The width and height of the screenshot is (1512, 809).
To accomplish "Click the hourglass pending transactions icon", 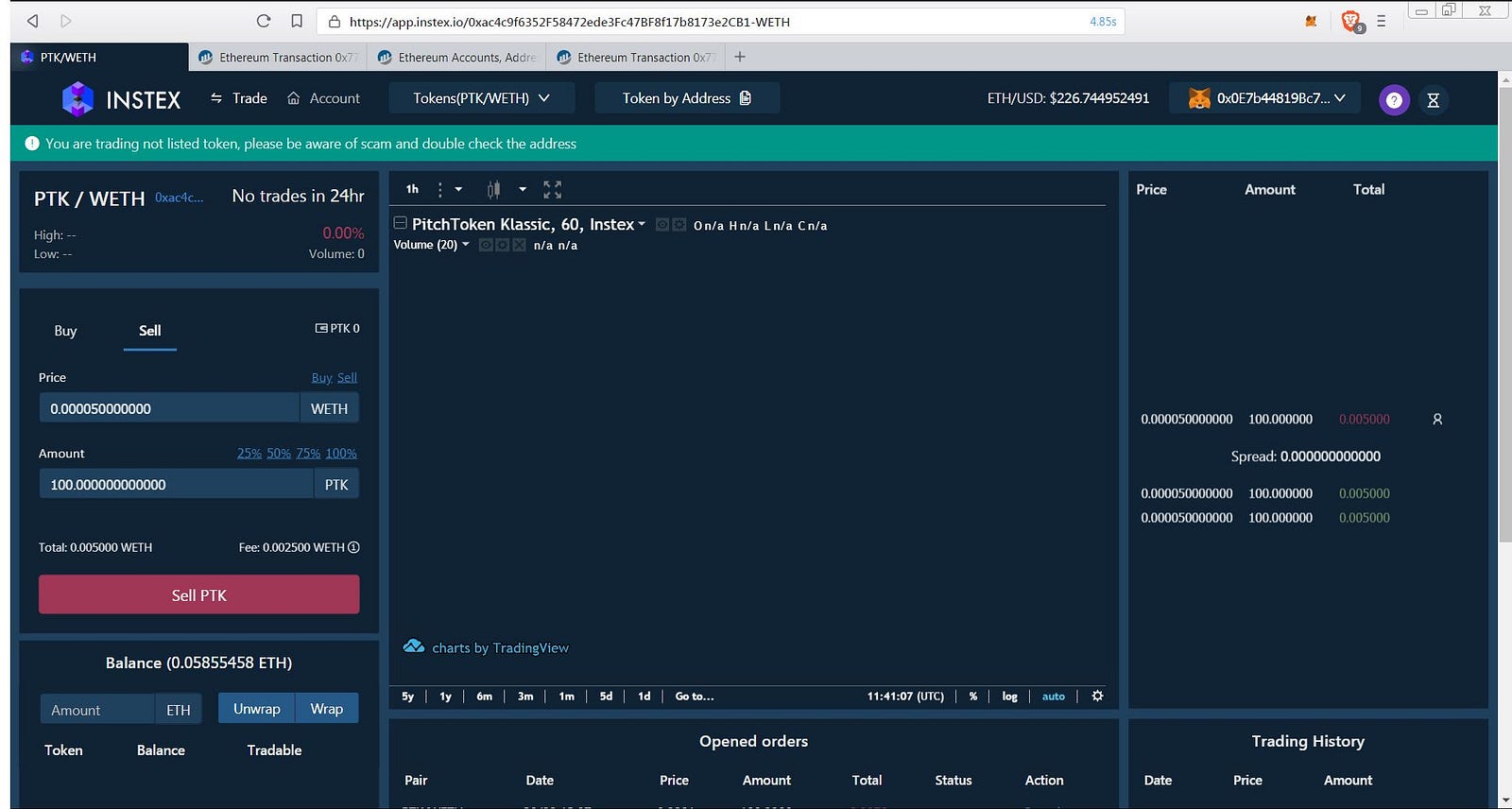I will tap(1433, 100).
